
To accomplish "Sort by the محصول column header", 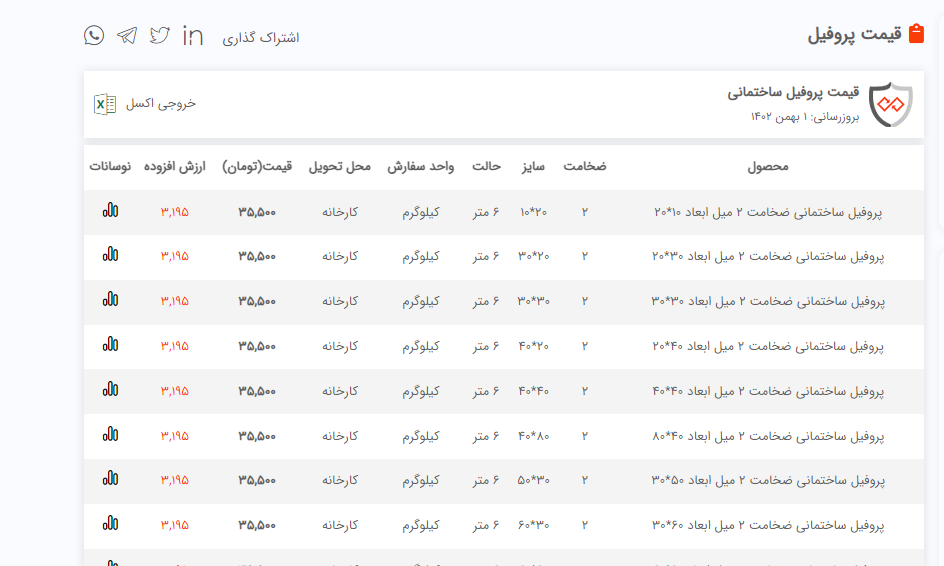I will coord(768,167).
